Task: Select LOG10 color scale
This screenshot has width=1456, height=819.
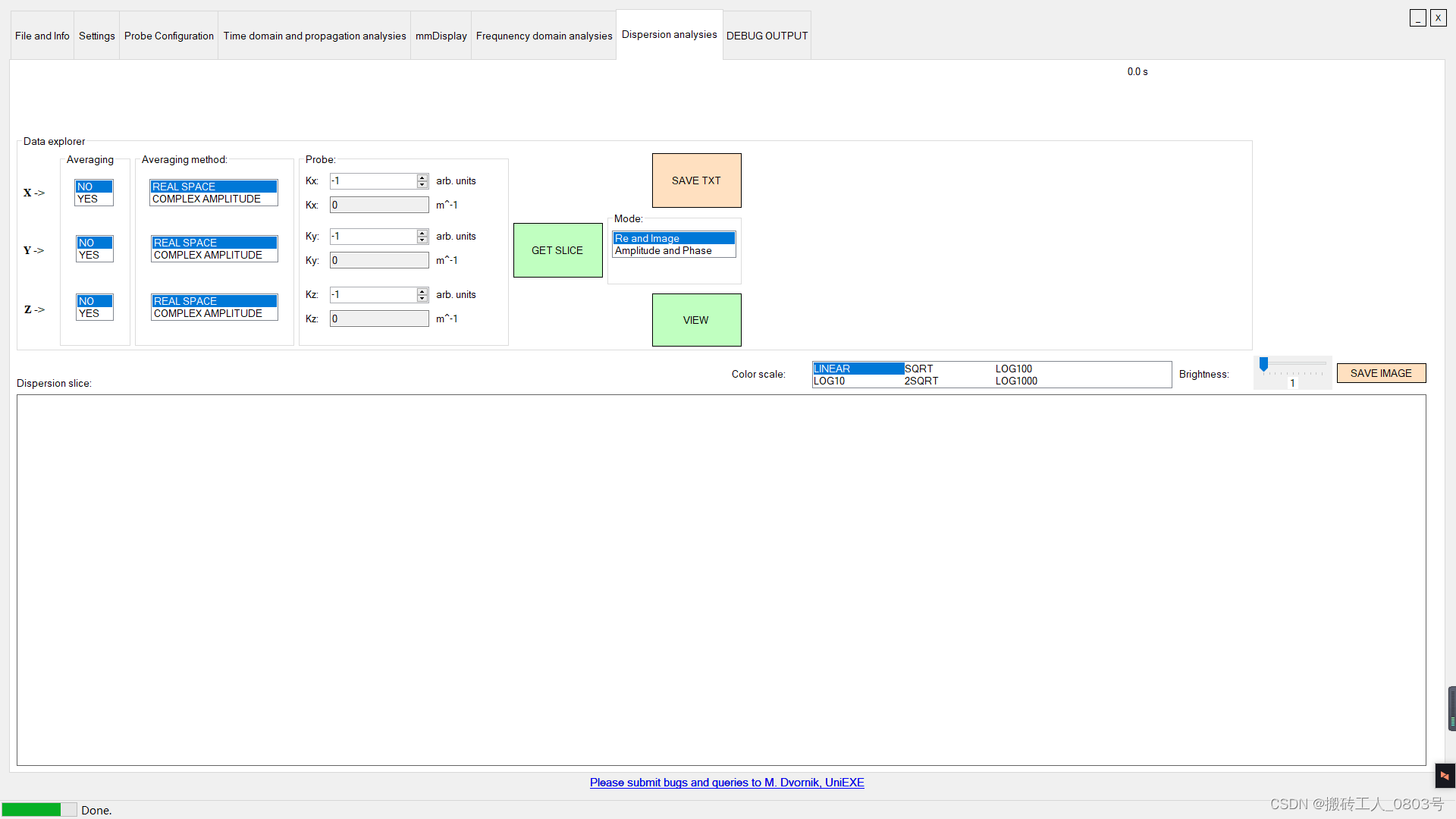Action: click(858, 381)
